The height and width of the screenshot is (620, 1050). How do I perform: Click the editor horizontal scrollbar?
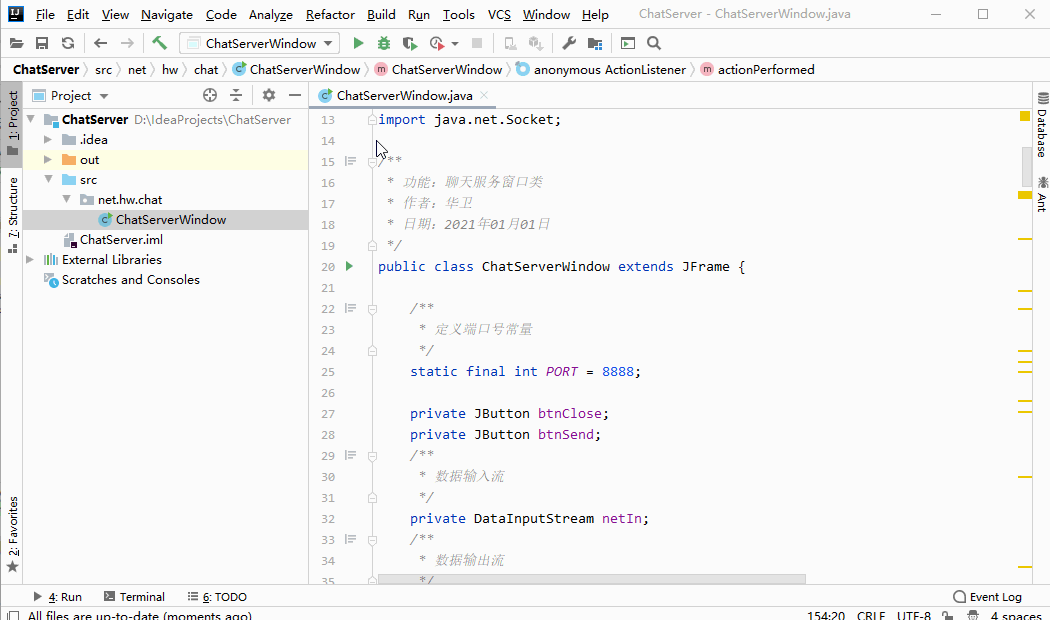pyautogui.click(x=591, y=578)
